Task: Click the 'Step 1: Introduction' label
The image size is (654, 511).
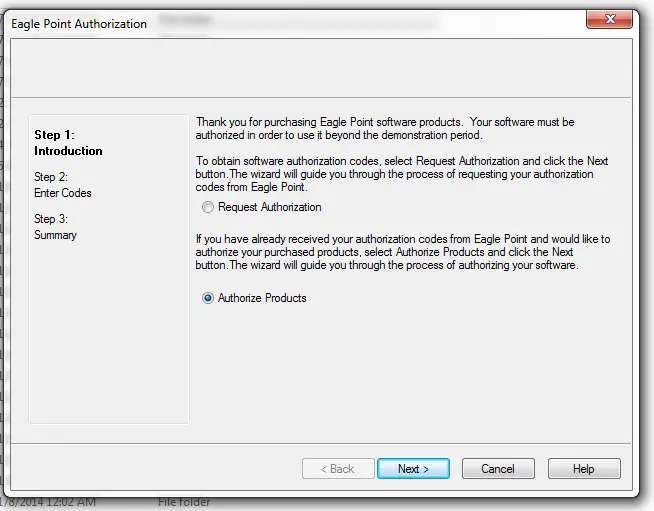Action: point(68,143)
